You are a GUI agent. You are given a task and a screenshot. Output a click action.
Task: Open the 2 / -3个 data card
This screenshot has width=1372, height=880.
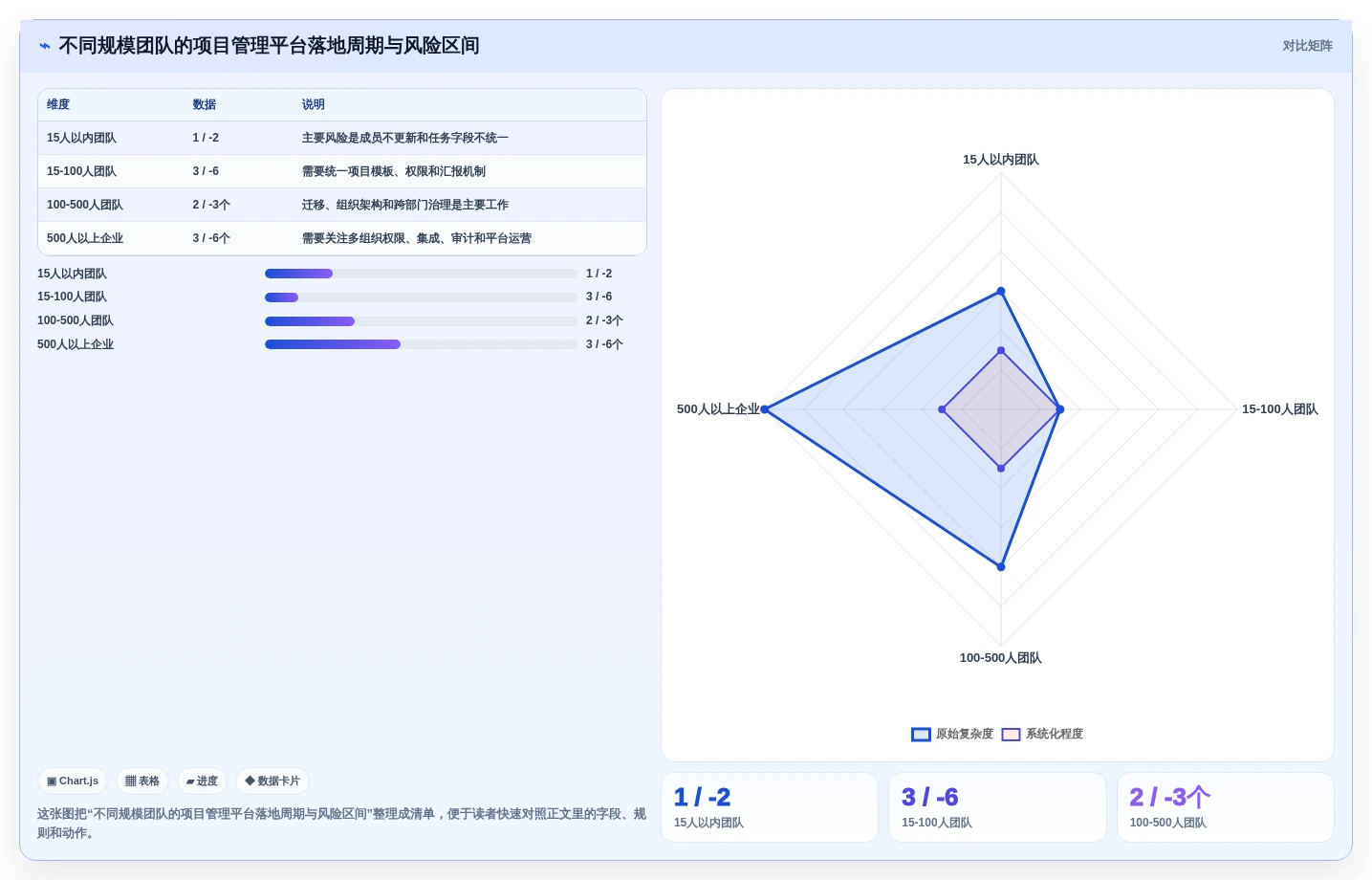coord(1226,807)
